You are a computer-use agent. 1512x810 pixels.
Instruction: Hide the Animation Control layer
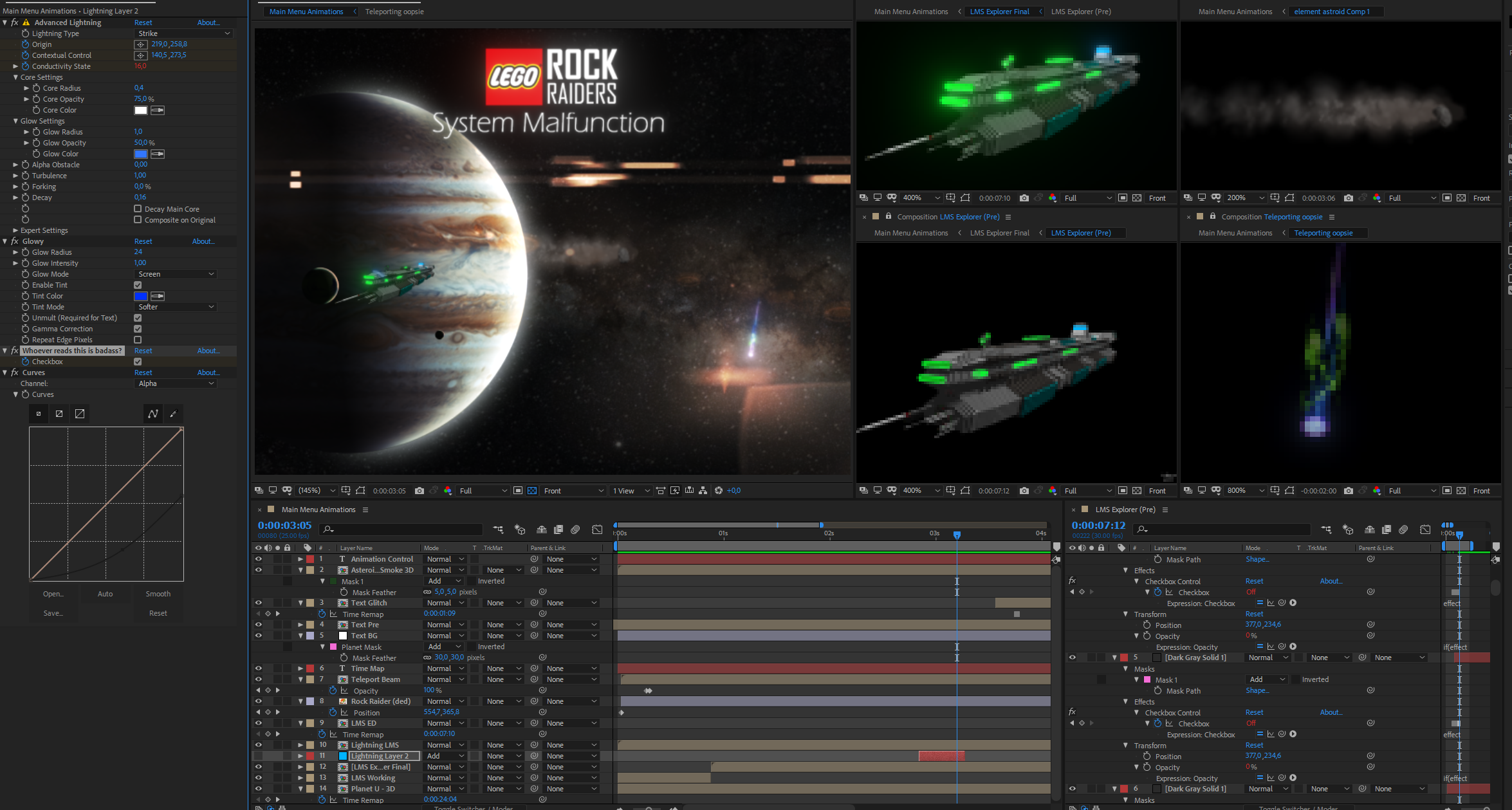(259, 559)
